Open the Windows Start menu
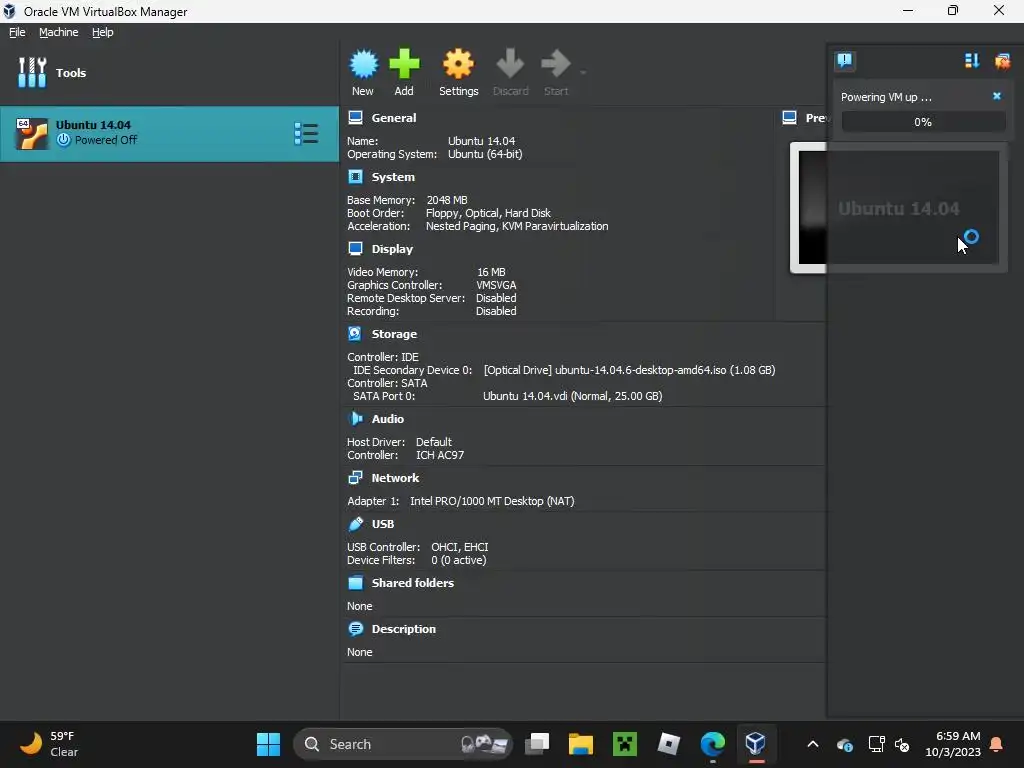 pos(268,744)
